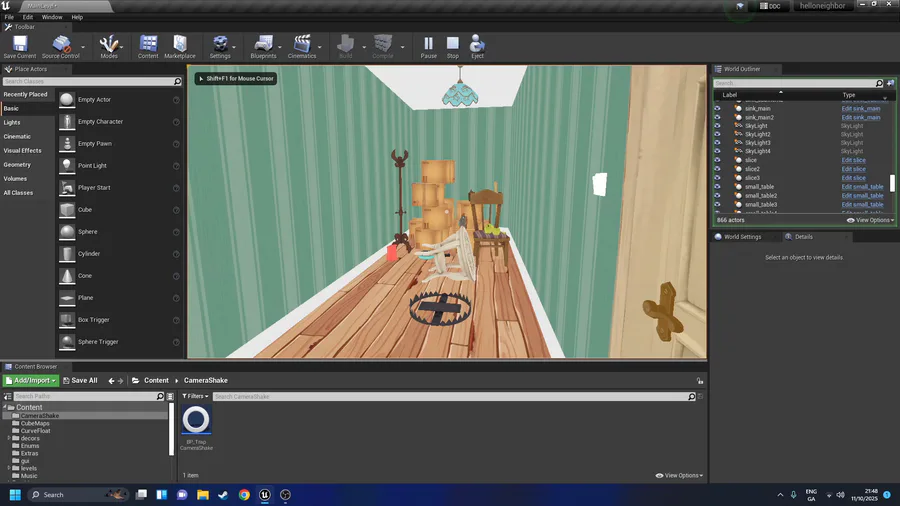This screenshot has width=900, height=506.
Task: Click the Add/Import button
Action: point(30,380)
